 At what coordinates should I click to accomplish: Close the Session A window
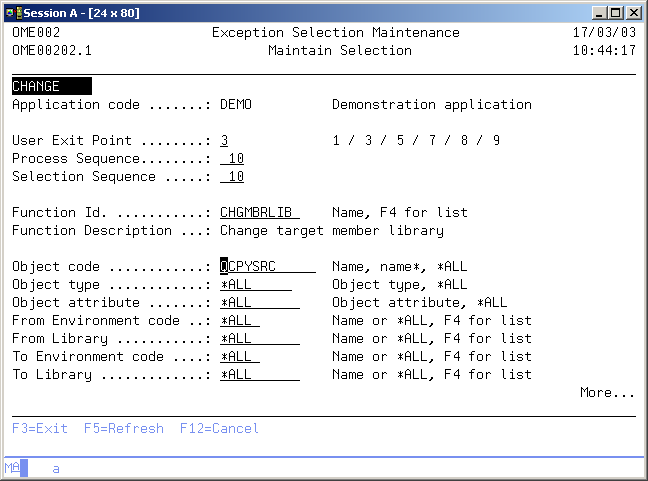pyautogui.click(x=633, y=12)
